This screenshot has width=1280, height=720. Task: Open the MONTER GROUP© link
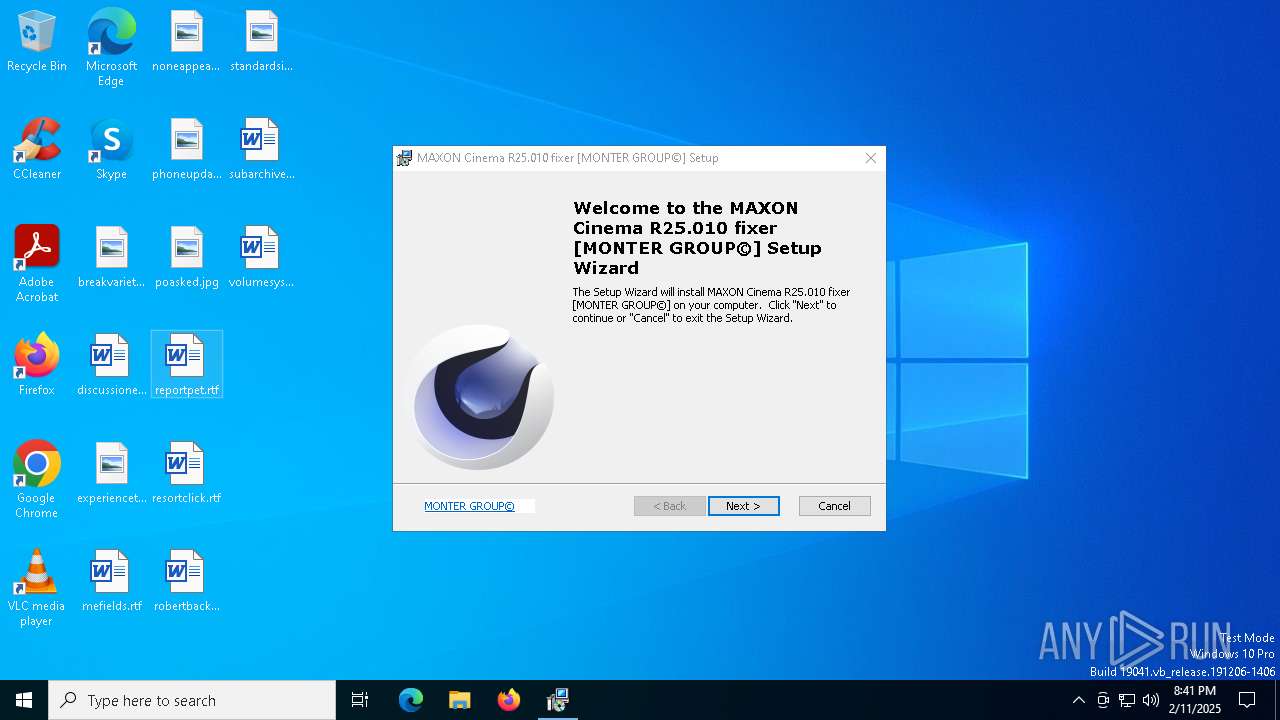point(469,506)
